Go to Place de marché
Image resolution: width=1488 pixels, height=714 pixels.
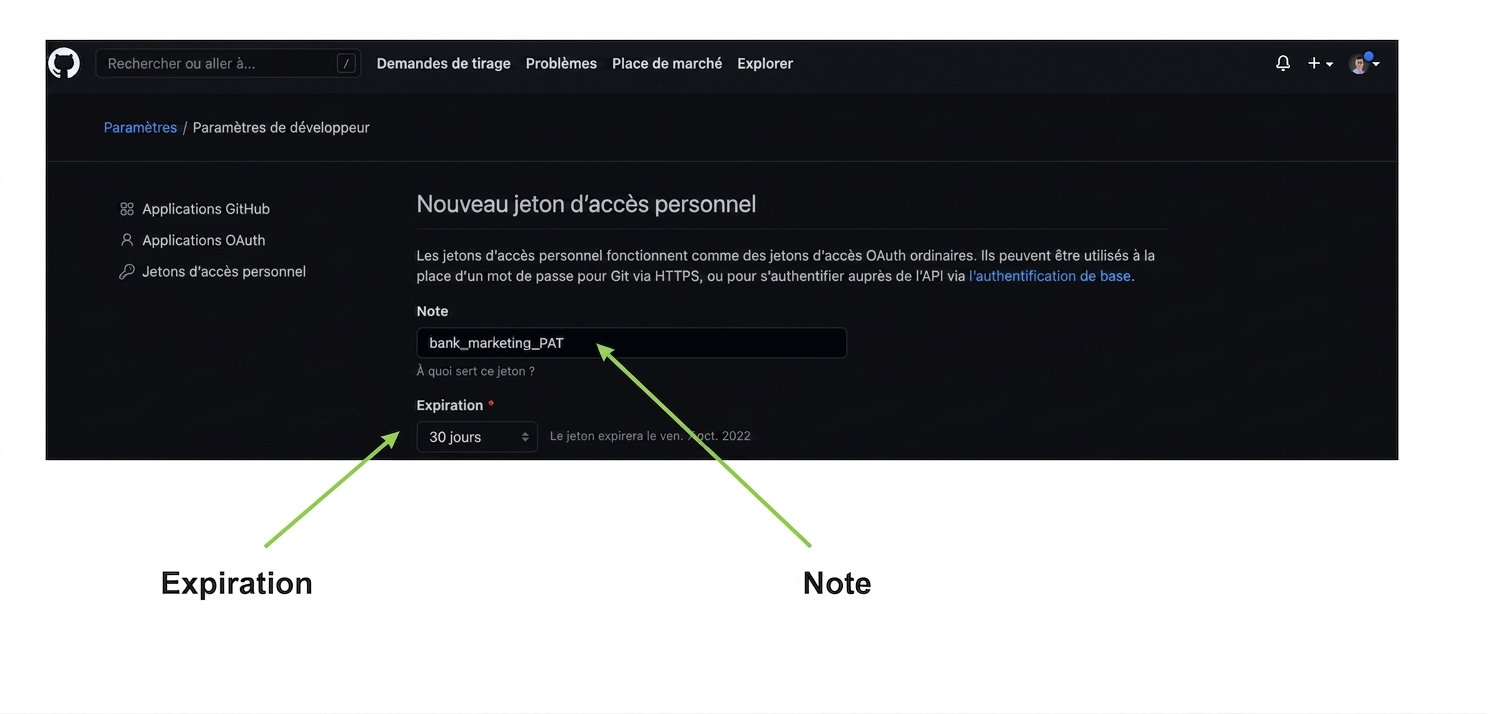667,63
